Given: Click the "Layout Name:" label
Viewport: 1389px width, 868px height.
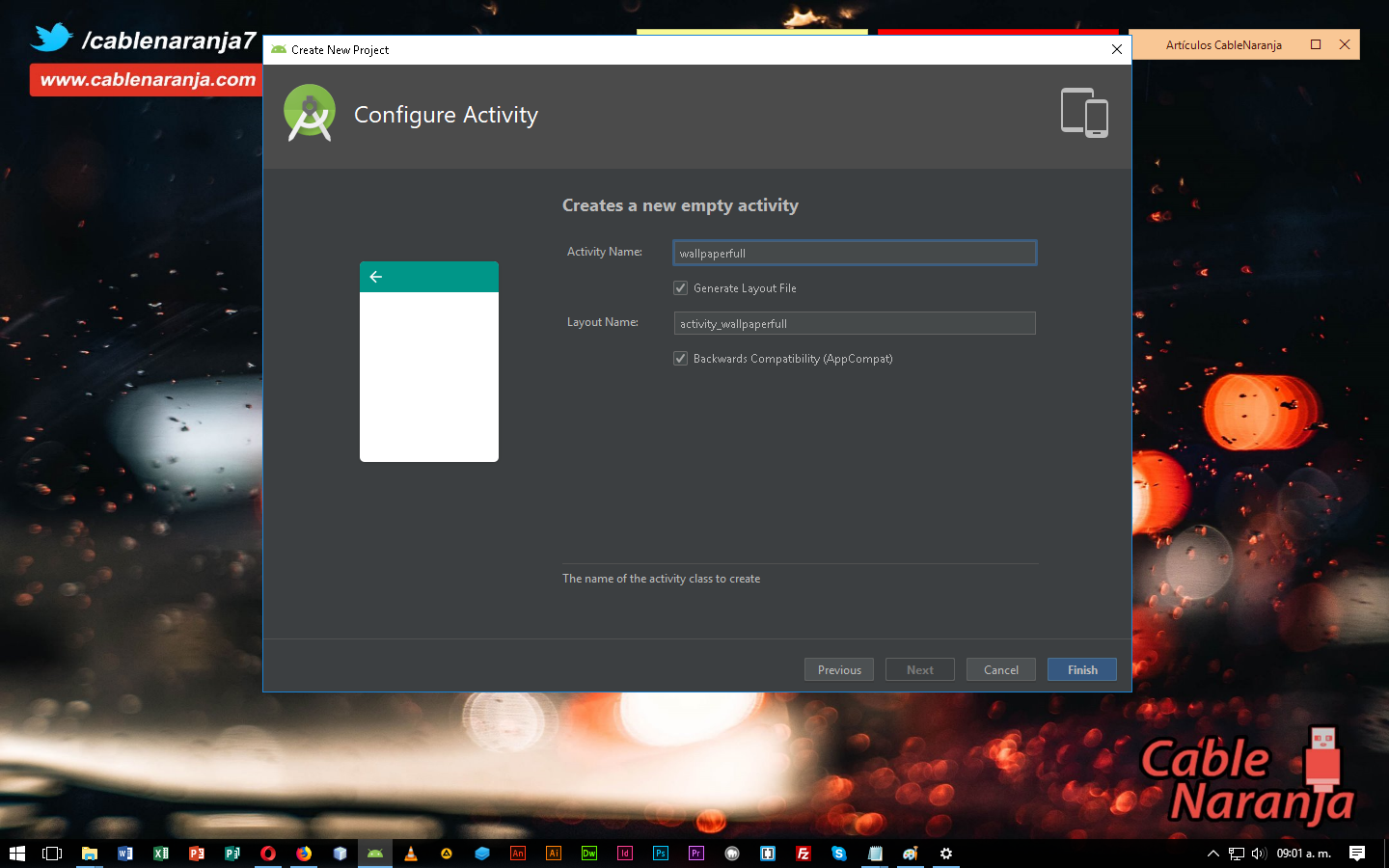Looking at the screenshot, I should (x=603, y=322).
